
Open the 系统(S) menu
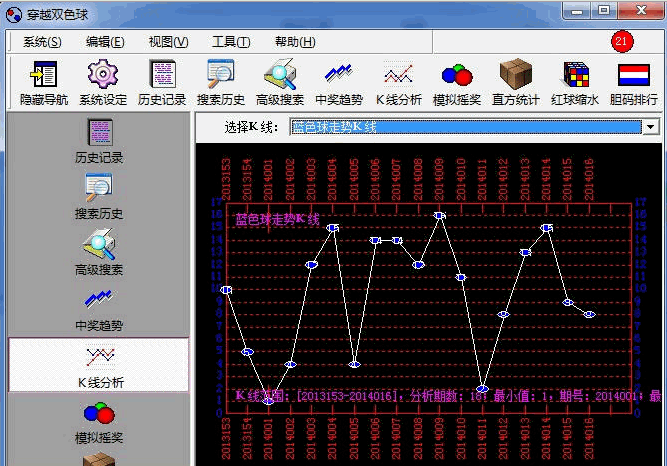coord(42,42)
